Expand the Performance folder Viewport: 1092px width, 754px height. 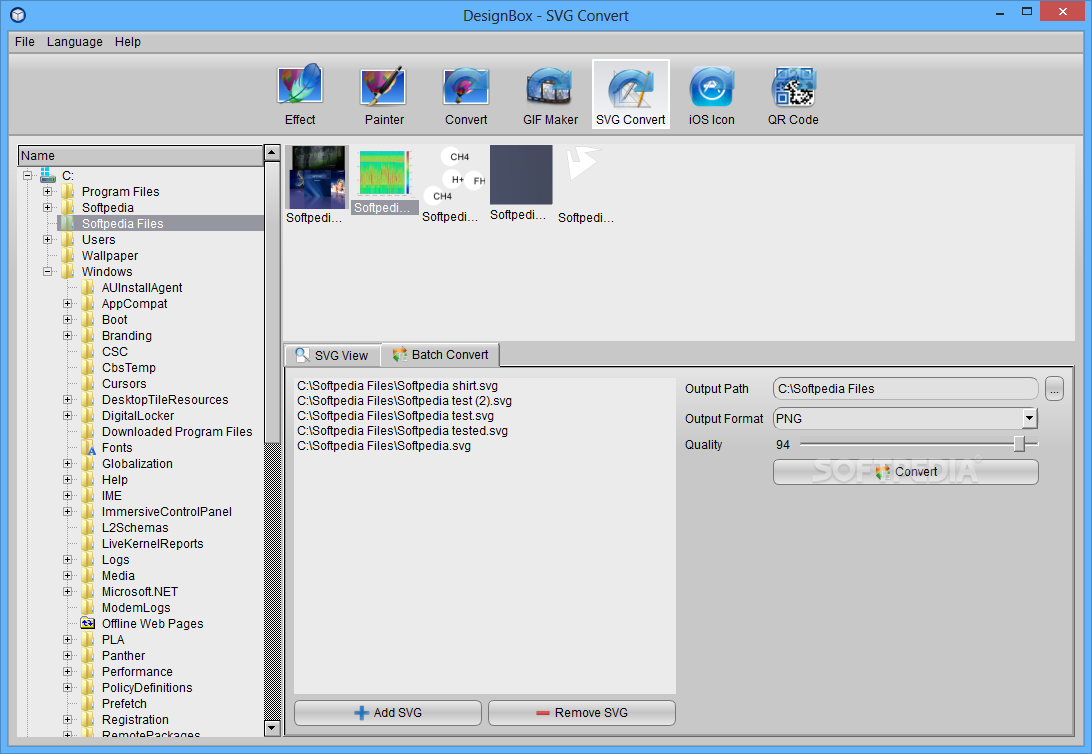pos(68,671)
